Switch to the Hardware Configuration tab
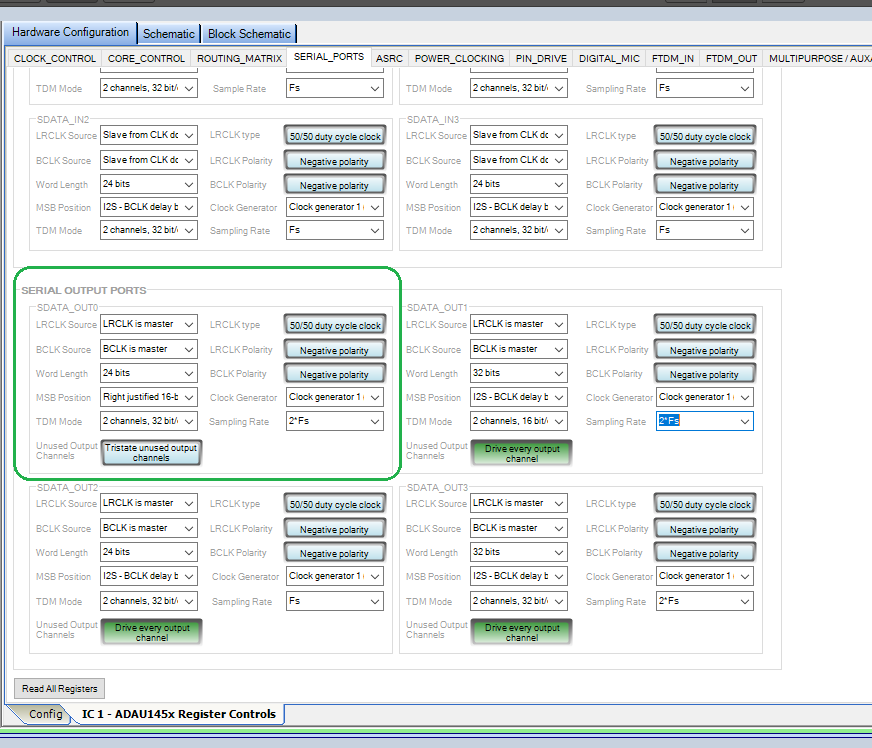This screenshot has width=872, height=748. pyautogui.click(x=70, y=32)
